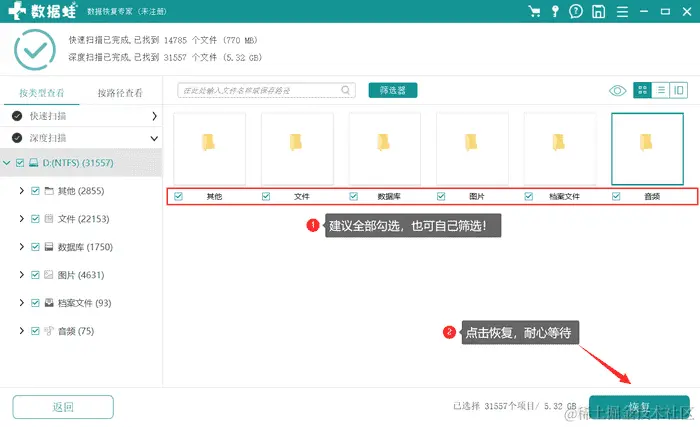
Task: Select the 档案文件 folder thumbnail
Action: pos(560,149)
